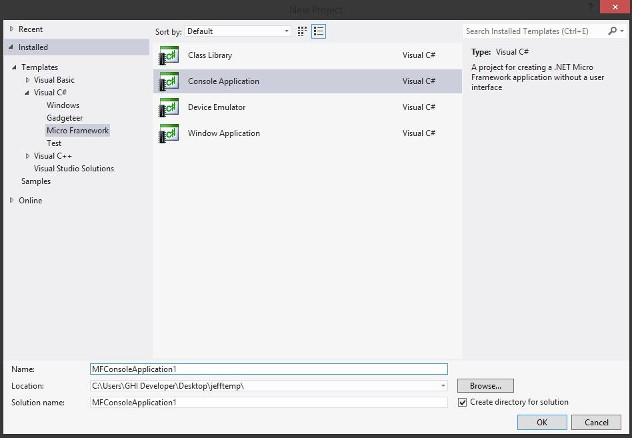Select the Window Application template name

click(x=224, y=133)
